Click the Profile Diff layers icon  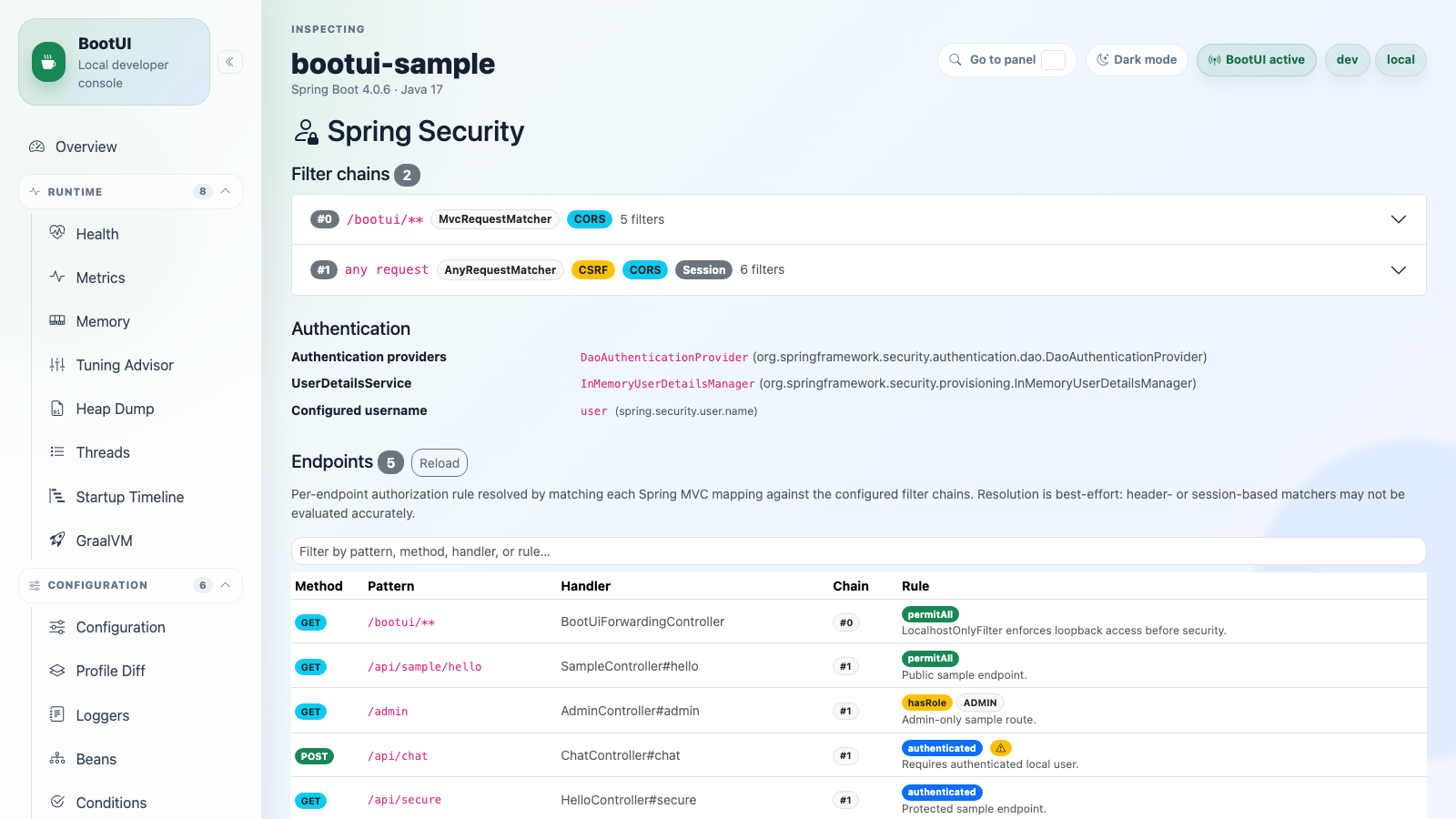pos(57,671)
